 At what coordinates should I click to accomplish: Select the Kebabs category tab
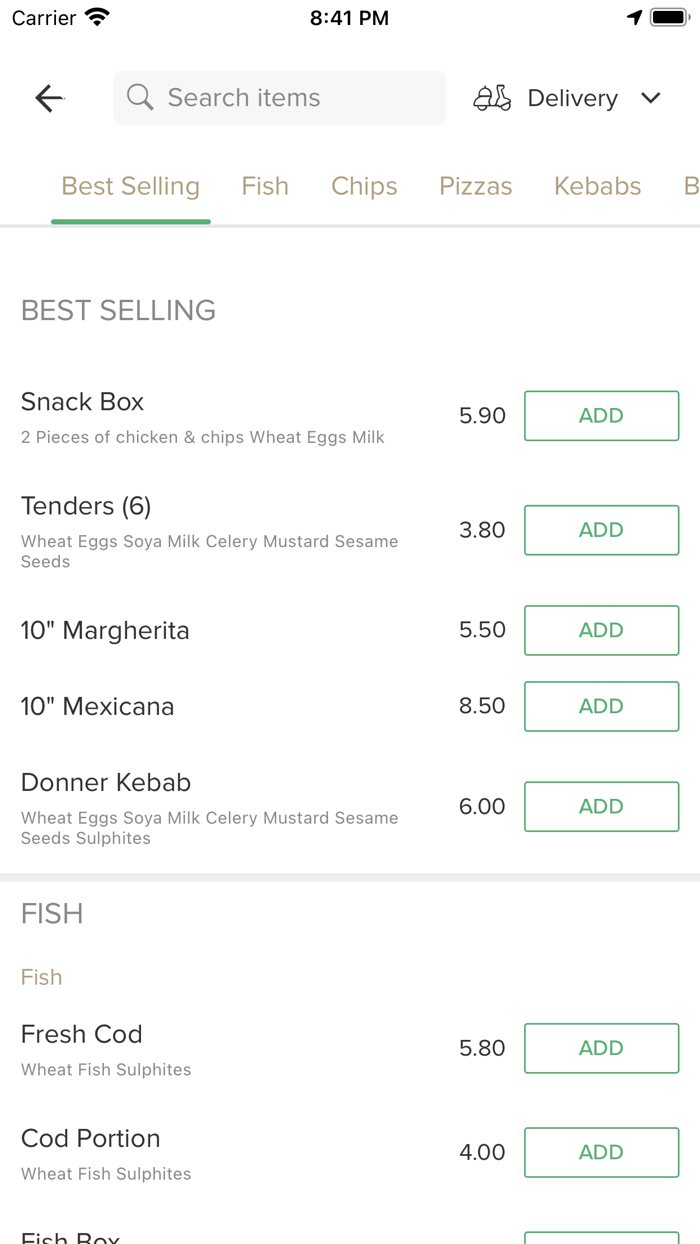pos(597,186)
